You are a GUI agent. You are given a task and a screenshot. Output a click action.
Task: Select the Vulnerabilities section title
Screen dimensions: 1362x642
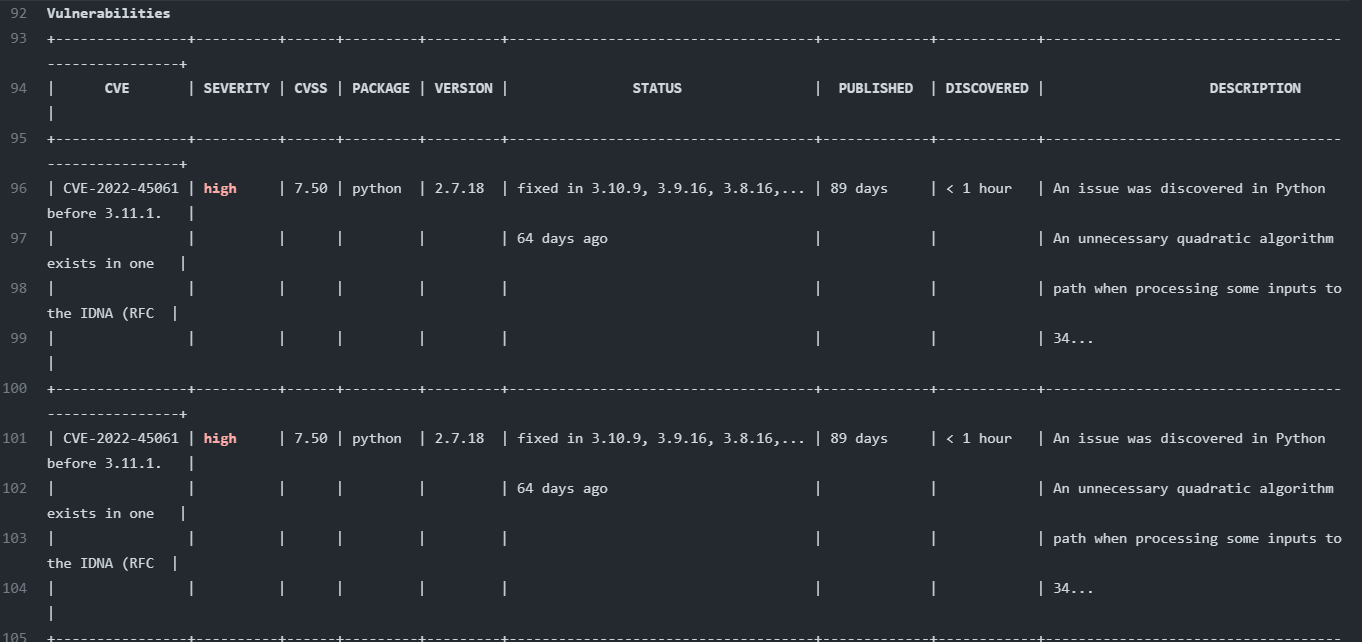coord(108,13)
